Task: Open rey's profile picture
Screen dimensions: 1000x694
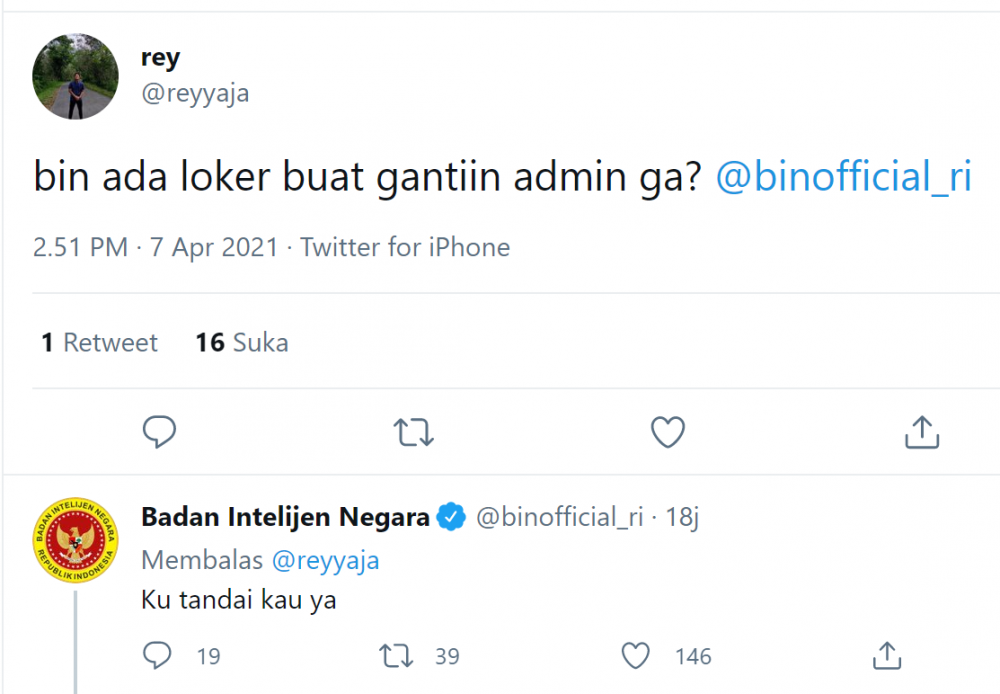Action: 76,76
